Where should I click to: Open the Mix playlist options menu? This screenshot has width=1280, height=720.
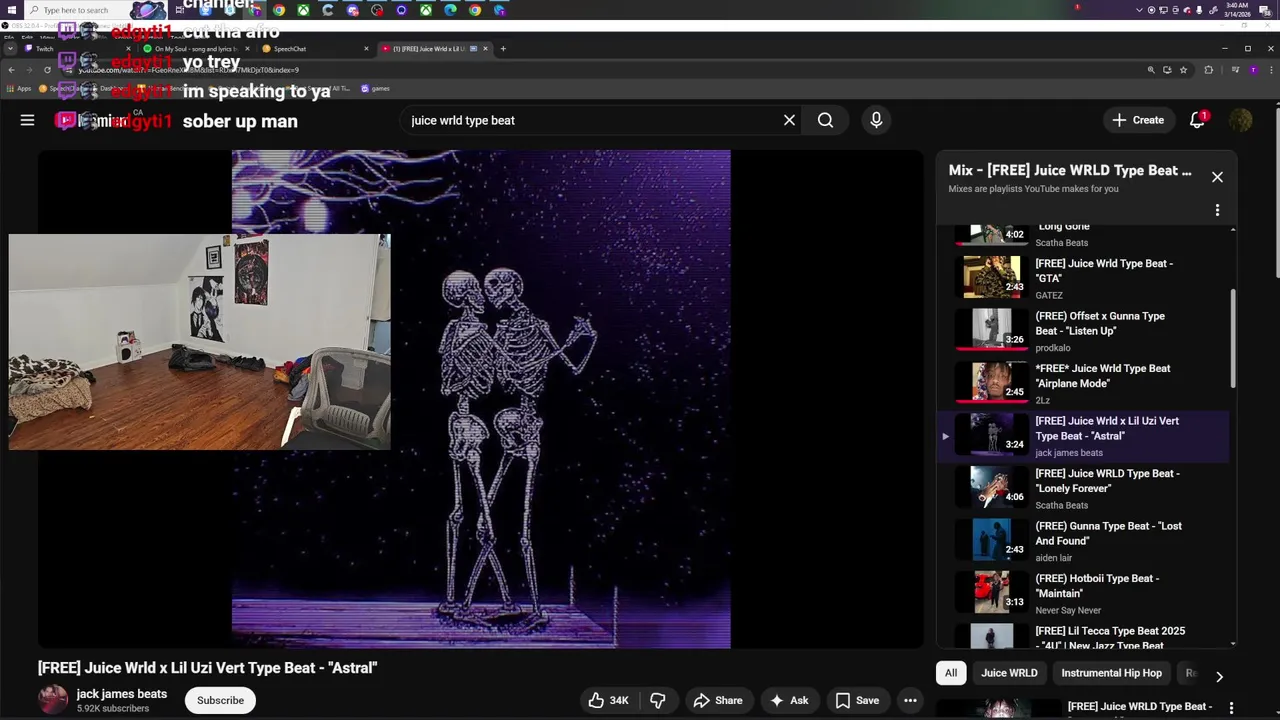pos(1217,210)
